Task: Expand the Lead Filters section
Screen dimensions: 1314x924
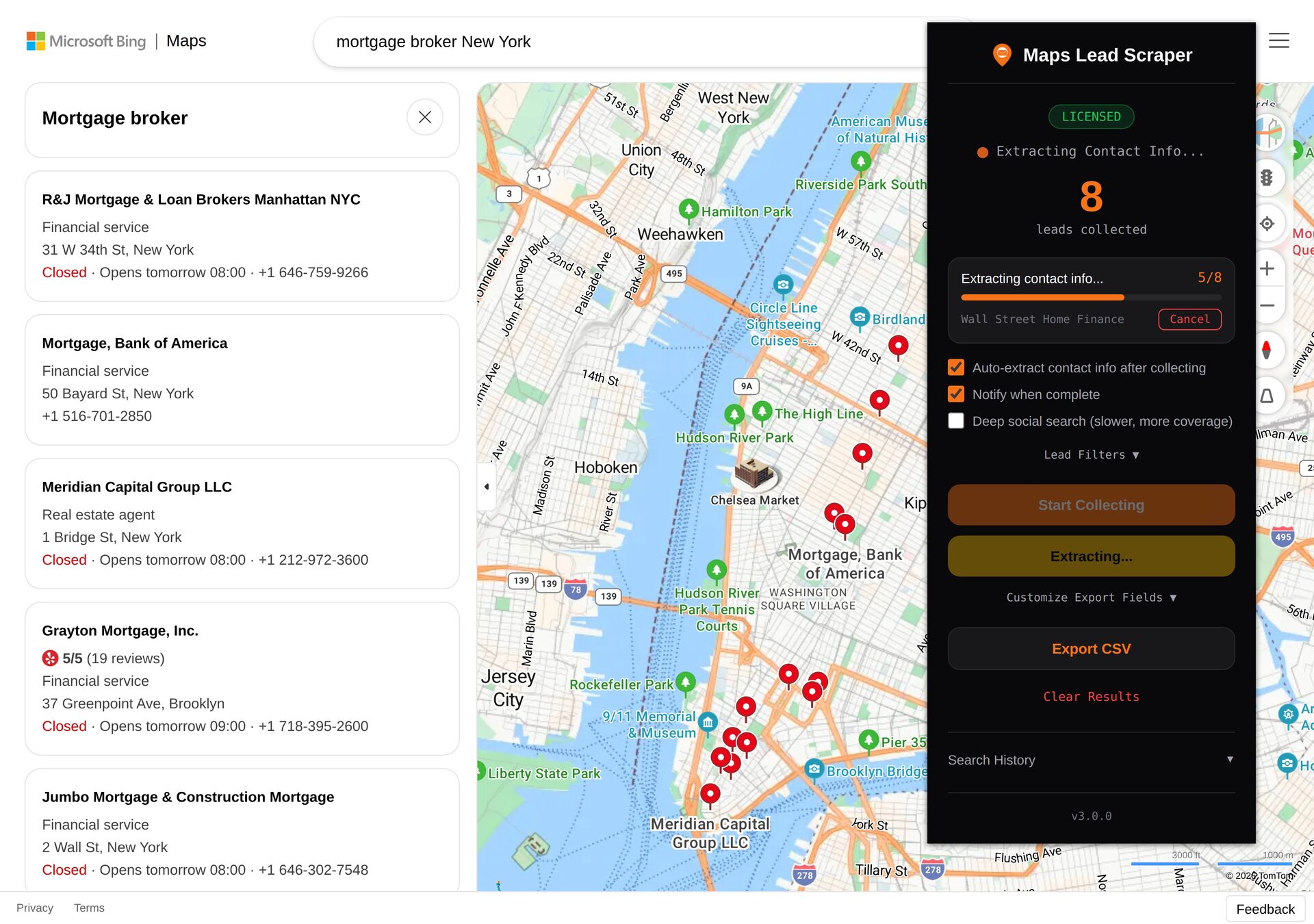Action: click(x=1090, y=454)
